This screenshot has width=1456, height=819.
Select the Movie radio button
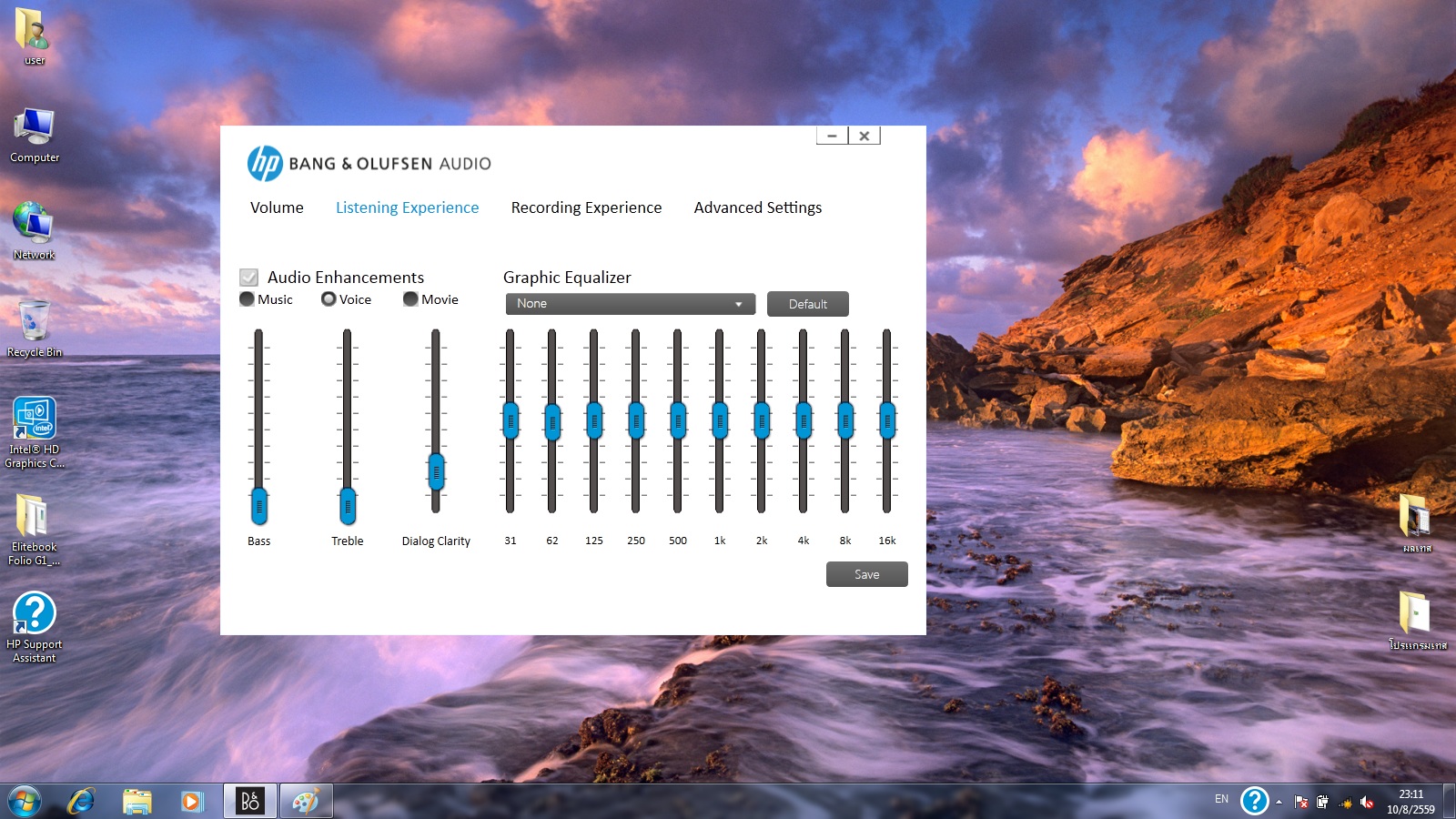pyautogui.click(x=410, y=299)
